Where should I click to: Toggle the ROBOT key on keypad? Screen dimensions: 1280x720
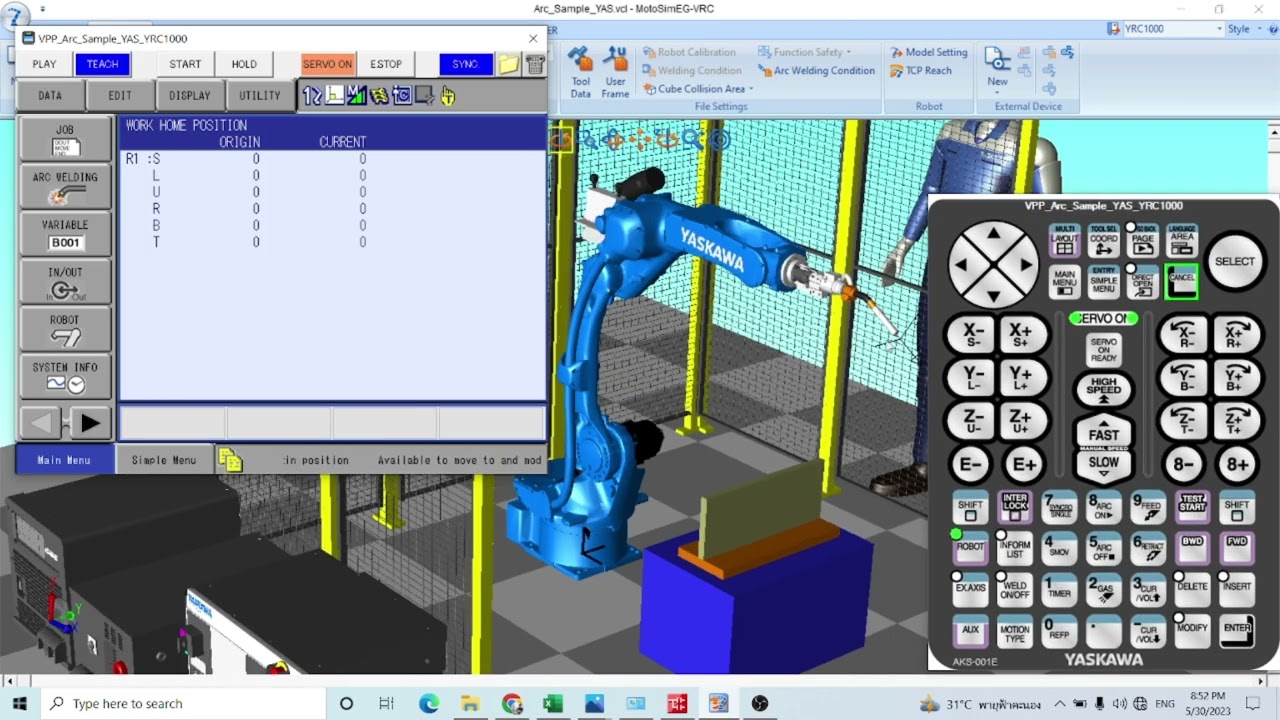pos(970,547)
